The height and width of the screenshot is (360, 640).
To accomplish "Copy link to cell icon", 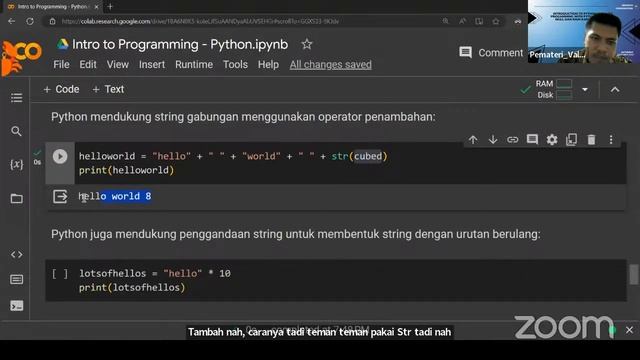I will click(x=512, y=140).
